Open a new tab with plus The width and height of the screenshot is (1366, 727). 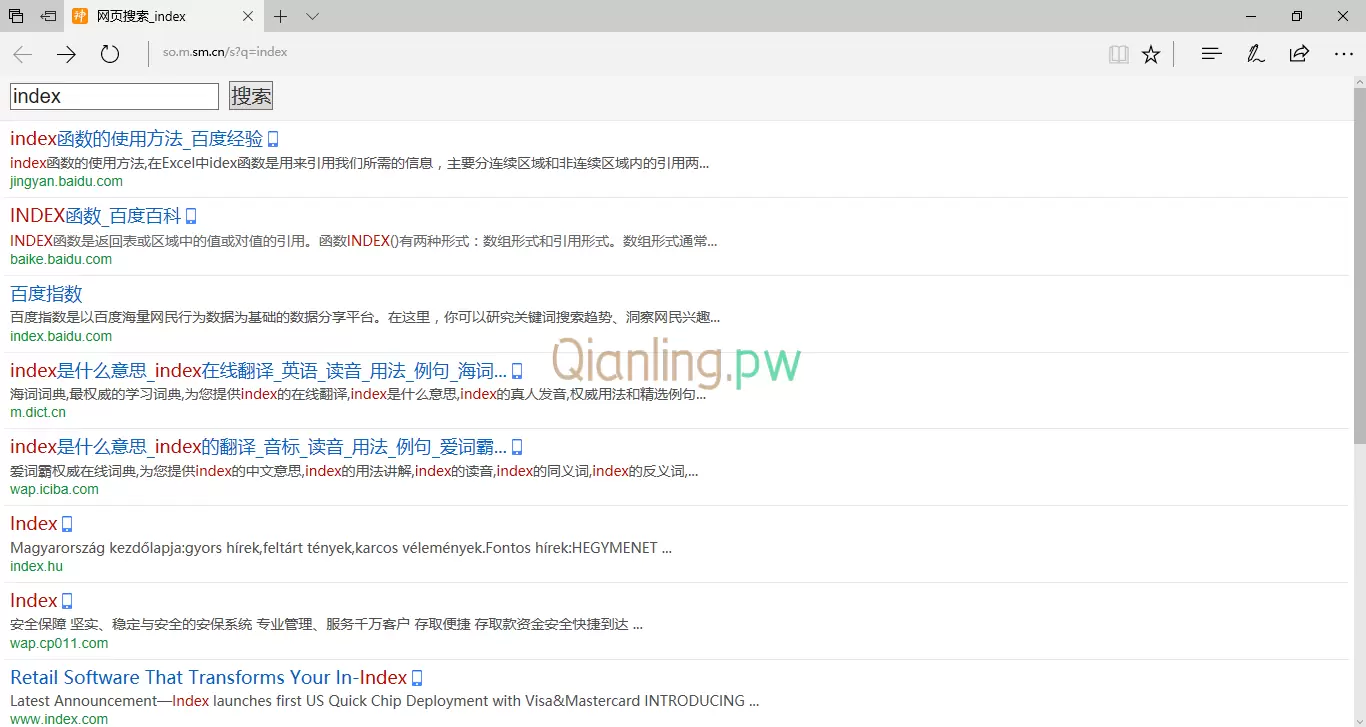pyautogui.click(x=281, y=16)
